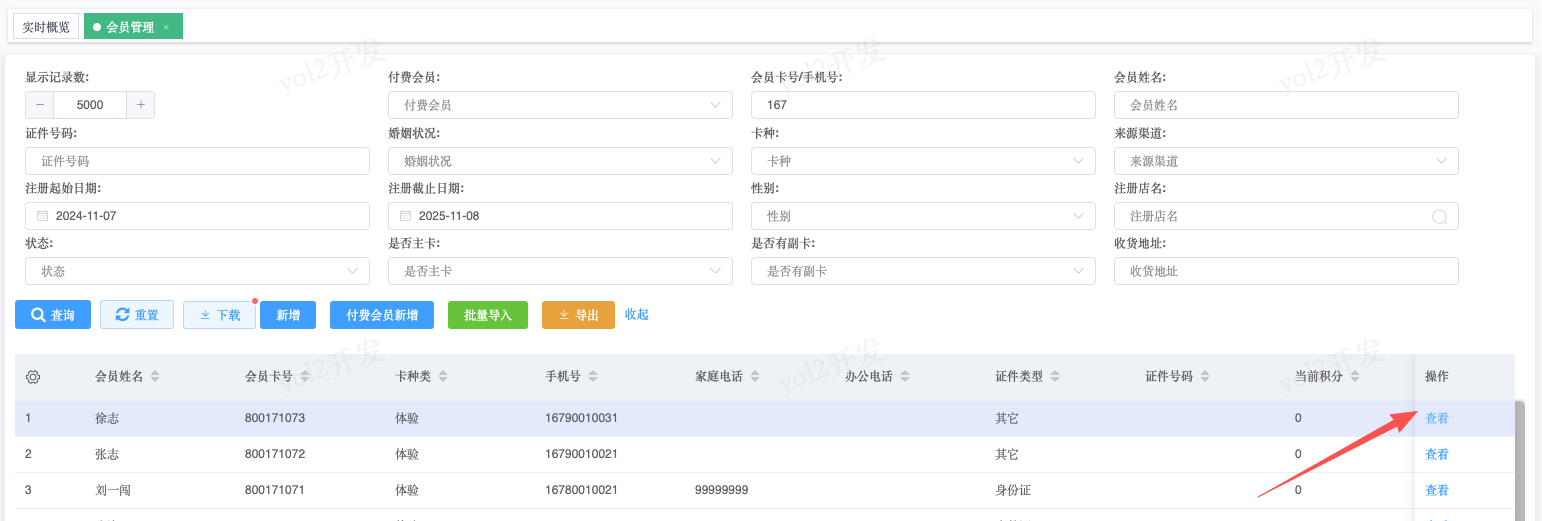1542x521 pixels.
Task: Open the 是否主卡 dropdown
Action: (560, 271)
